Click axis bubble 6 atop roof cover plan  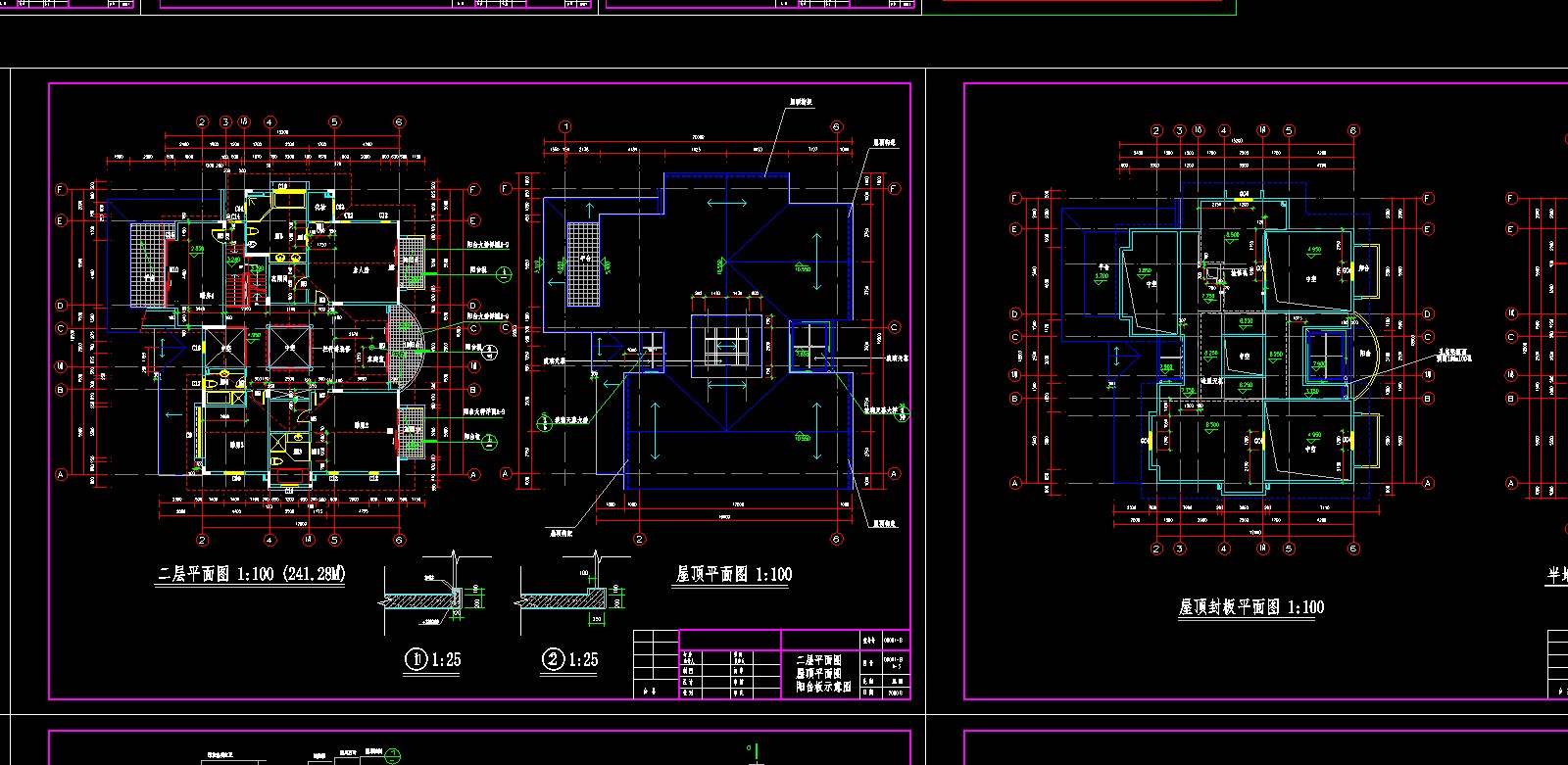pos(1353,130)
